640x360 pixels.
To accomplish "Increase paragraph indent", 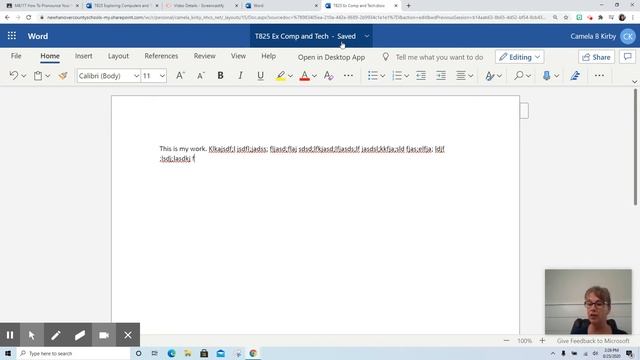I will pyautogui.click(x=441, y=76).
